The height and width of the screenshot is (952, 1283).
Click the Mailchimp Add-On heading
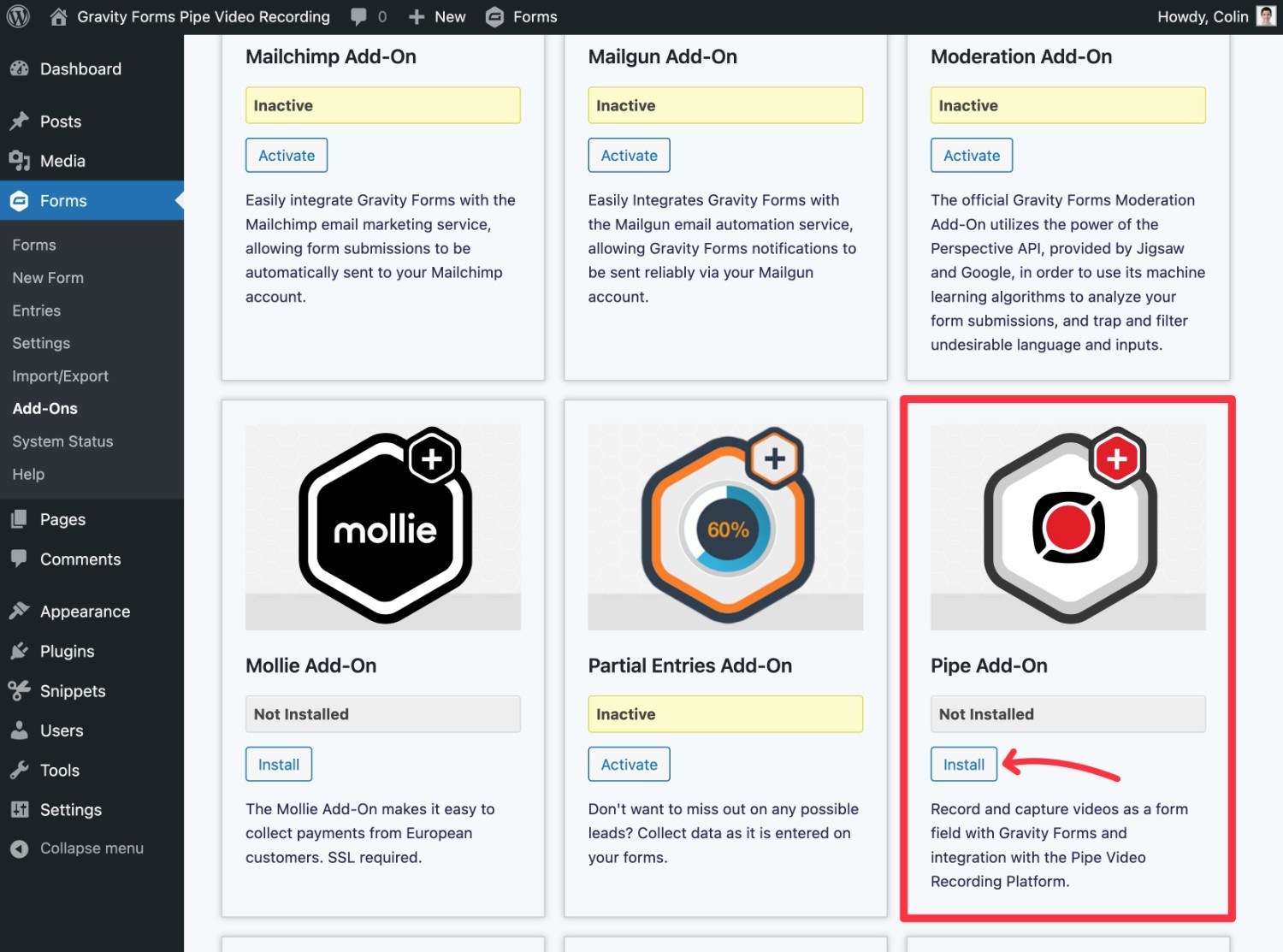click(x=331, y=56)
